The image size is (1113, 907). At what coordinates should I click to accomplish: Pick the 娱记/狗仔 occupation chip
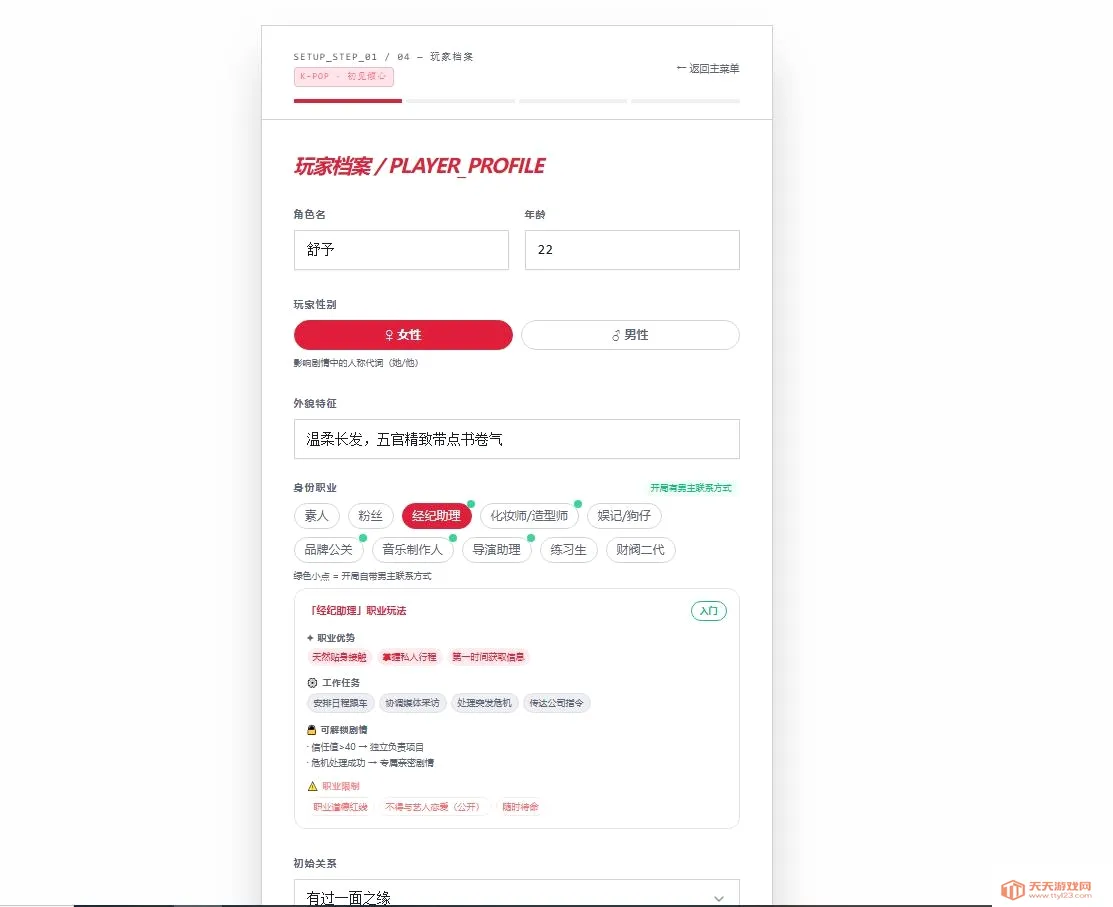tap(624, 516)
